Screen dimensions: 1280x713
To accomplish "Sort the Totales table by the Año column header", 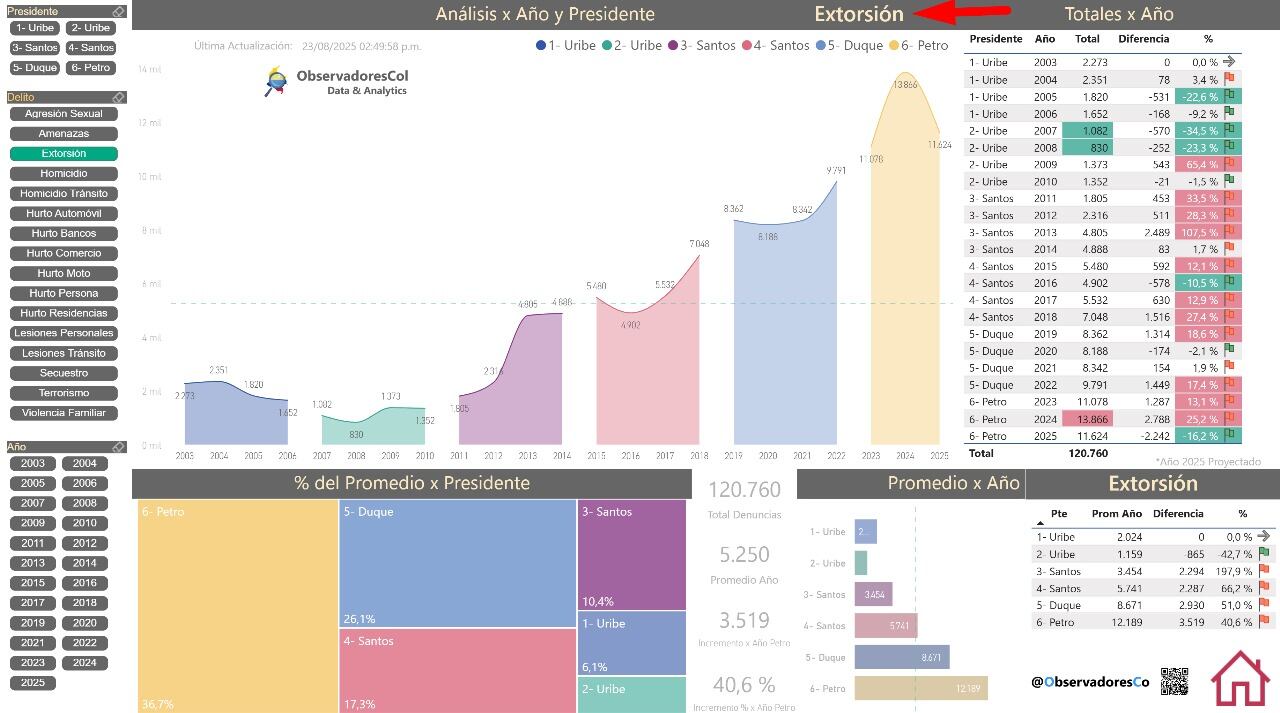I will 1045,39.
